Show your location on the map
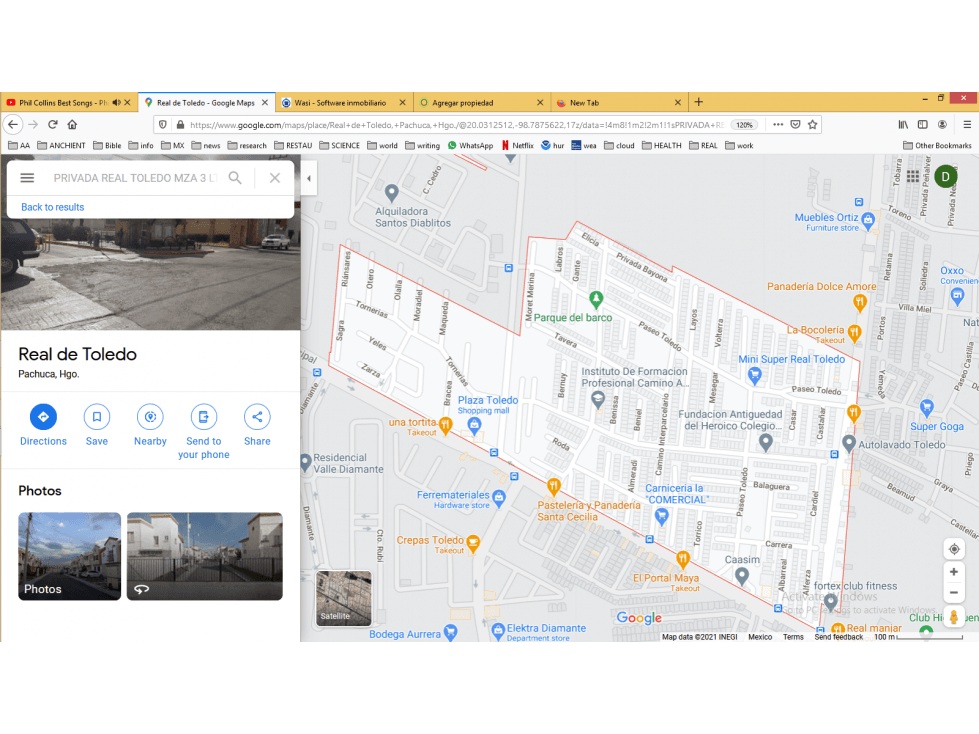Image resolution: width=979 pixels, height=734 pixels. click(x=953, y=549)
